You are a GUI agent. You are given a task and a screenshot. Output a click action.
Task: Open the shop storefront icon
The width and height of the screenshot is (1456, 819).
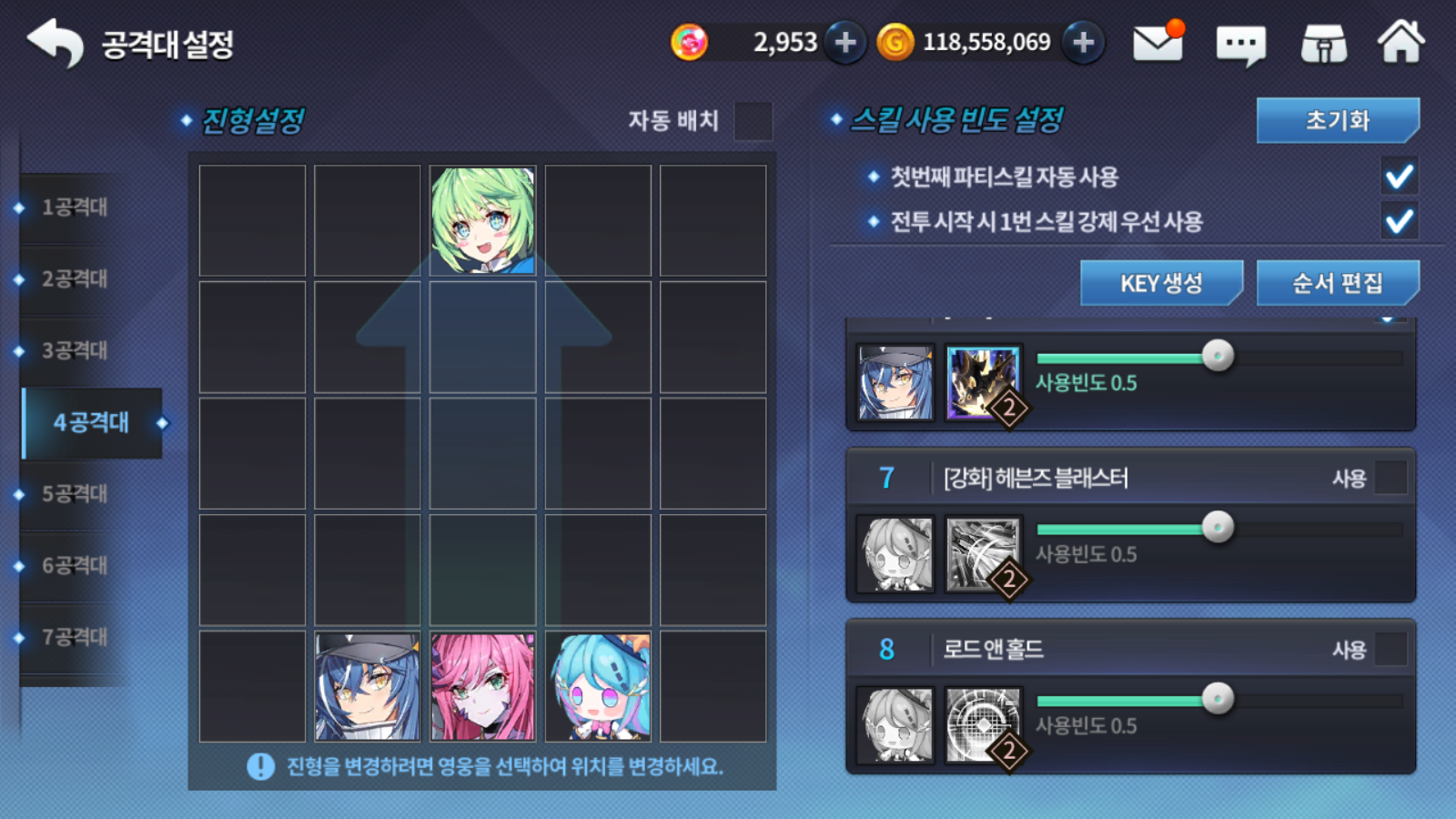tap(1324, 43)
